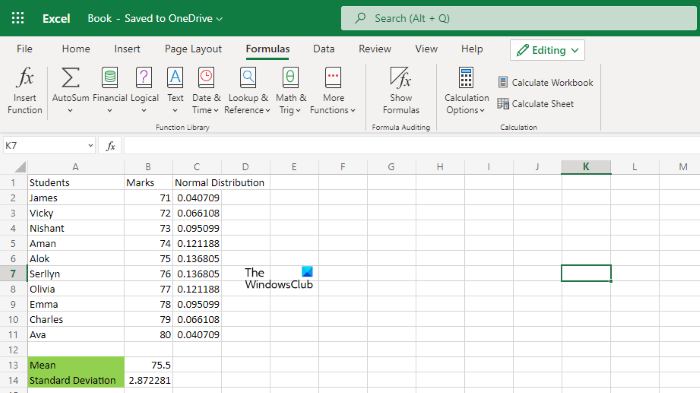Viewport: 700px width, 393px height.
Task: Click the green Standard Deviation cell
Action: (76, 380)
